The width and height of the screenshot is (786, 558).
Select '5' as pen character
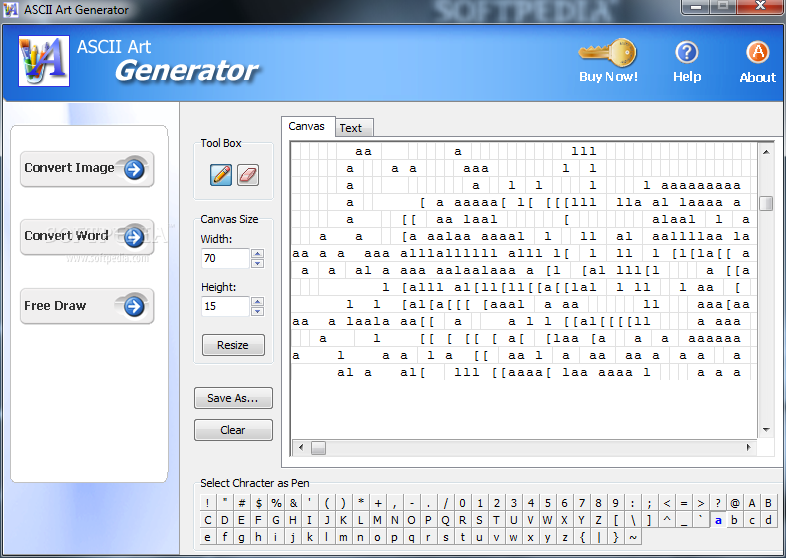[548, 503]
